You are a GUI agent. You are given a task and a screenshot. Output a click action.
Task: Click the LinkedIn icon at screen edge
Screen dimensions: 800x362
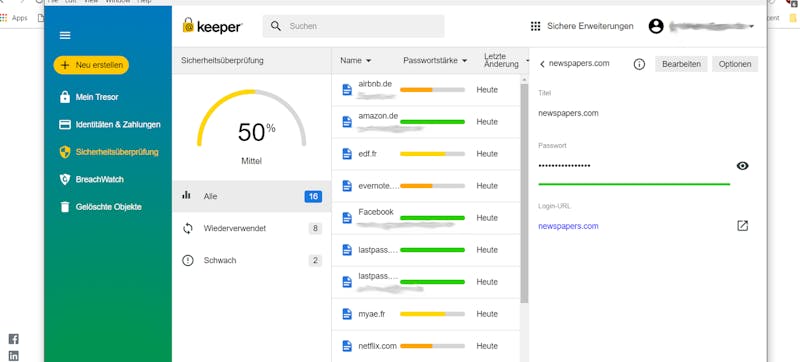pos(14,356)
